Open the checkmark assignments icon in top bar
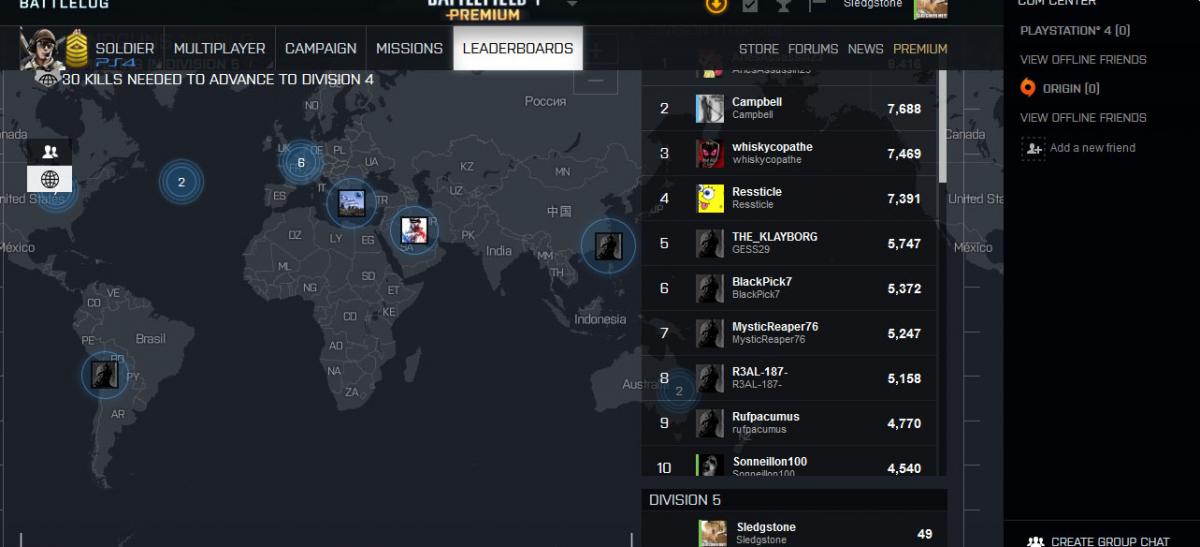The width and height of the screenshot is (1200, 547). [750, 5]
